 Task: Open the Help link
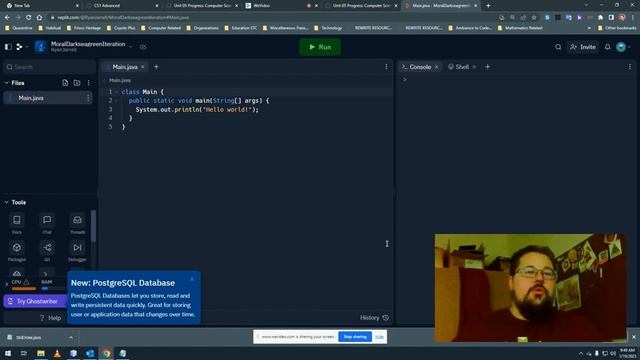tap(50, 318)
